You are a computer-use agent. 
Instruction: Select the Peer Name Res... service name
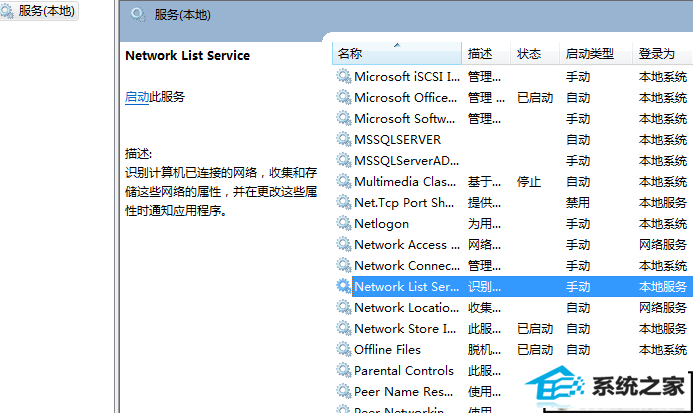tap(403, 392)
